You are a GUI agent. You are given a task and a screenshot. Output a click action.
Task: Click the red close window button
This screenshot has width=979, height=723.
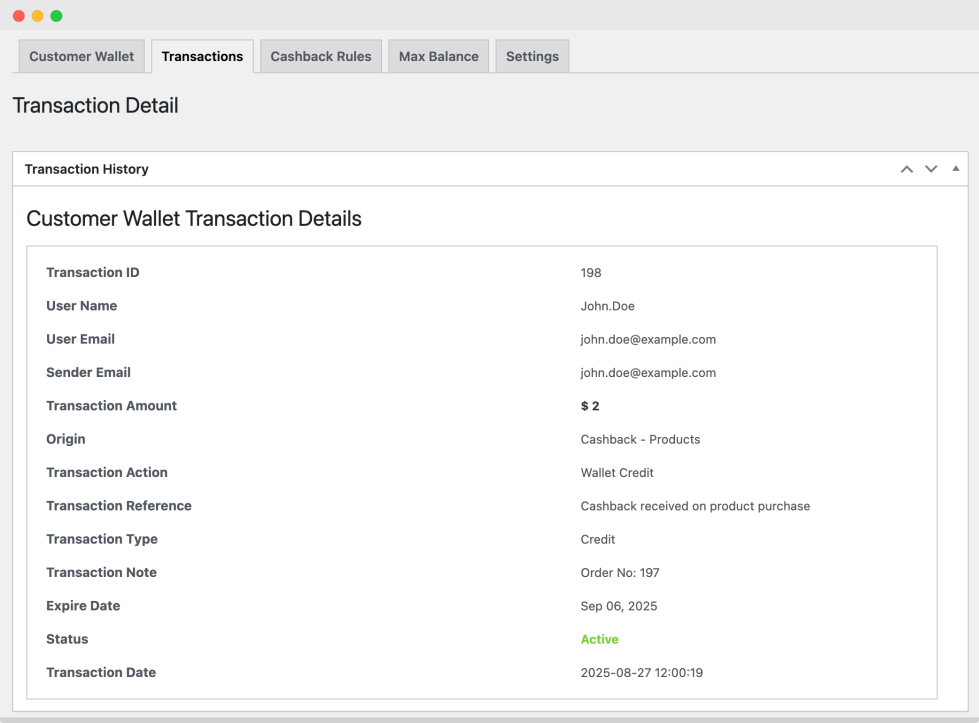pos(19,16)
